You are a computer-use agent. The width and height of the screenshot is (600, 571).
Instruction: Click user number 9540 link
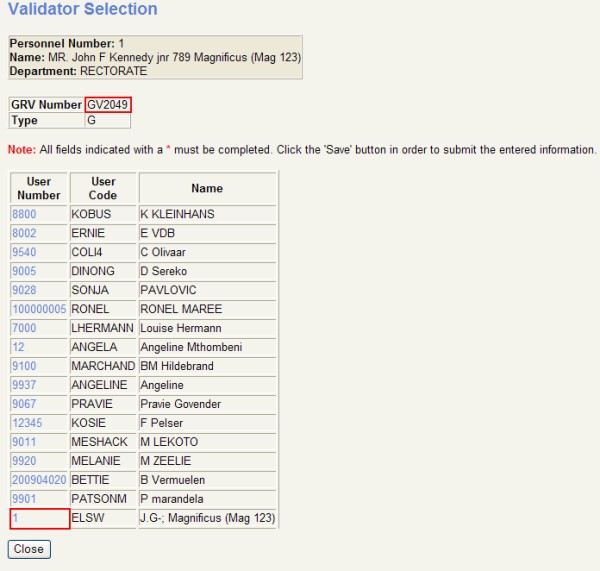(x=24, y=252)
